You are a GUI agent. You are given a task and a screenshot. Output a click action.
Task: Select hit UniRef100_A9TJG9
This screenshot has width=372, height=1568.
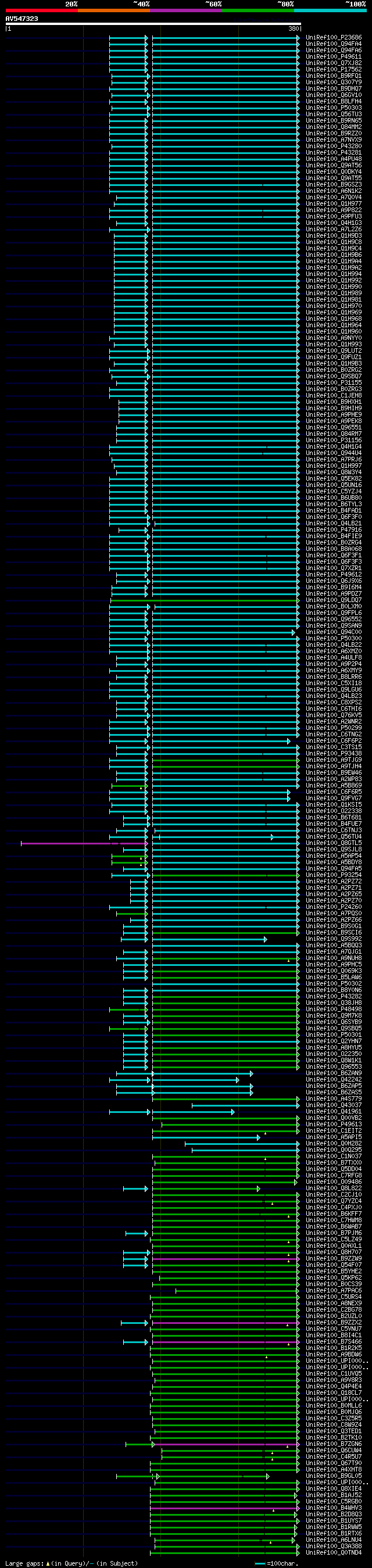(x=334, y=760)
